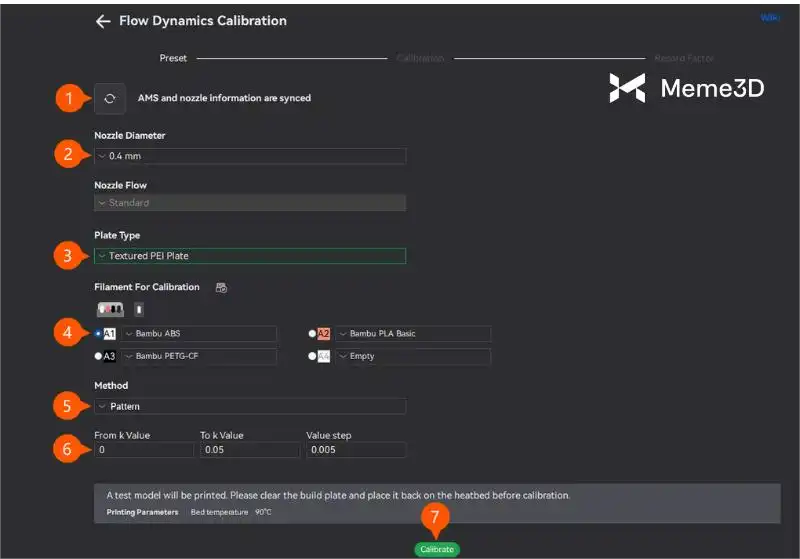Click the sync AMS and nozzle info icon
The height and width of the screenshot is (559, 800).
coord(110,98)
